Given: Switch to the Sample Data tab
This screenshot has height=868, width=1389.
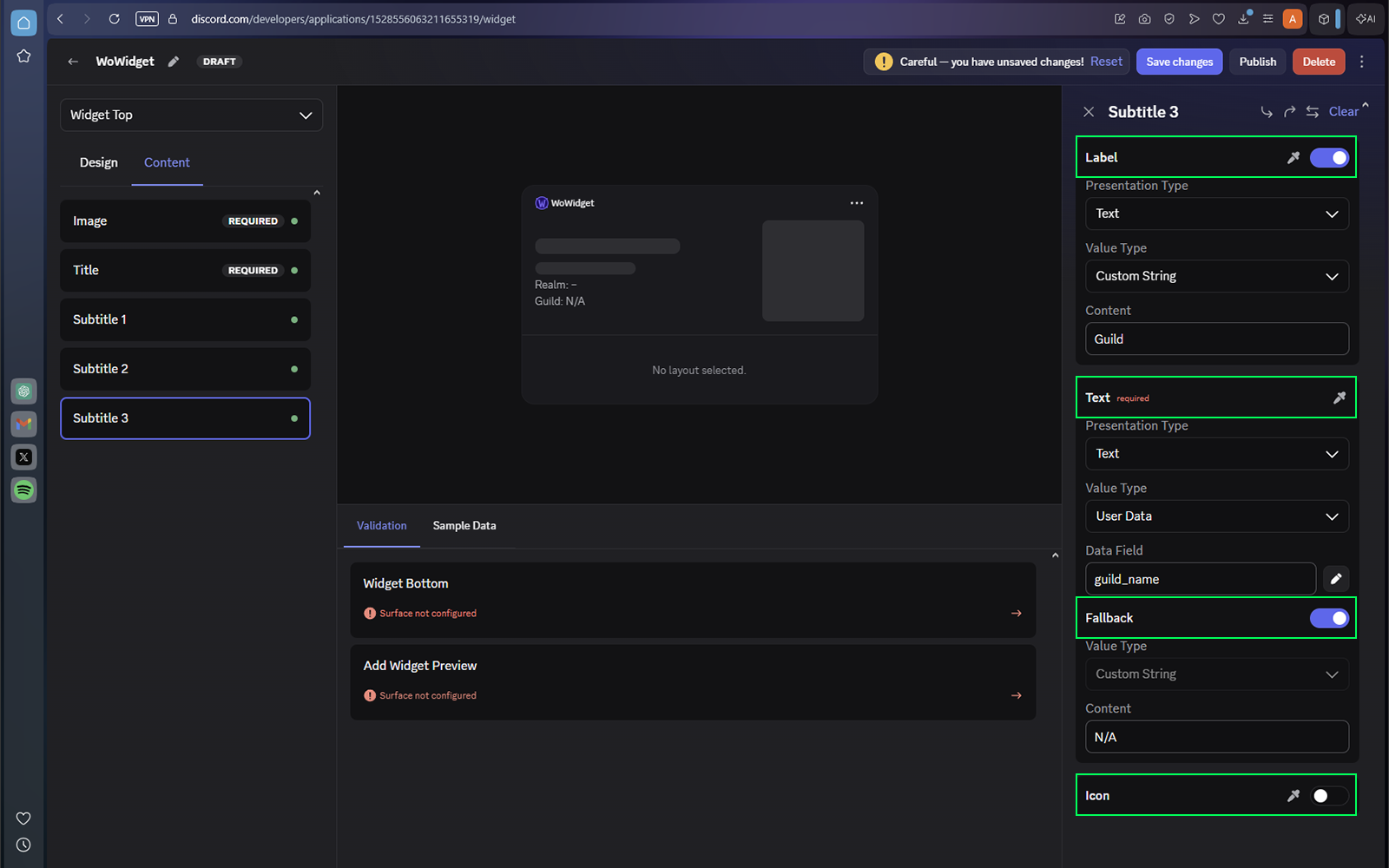Looking at the screenshot, I should tap(464, 526).
